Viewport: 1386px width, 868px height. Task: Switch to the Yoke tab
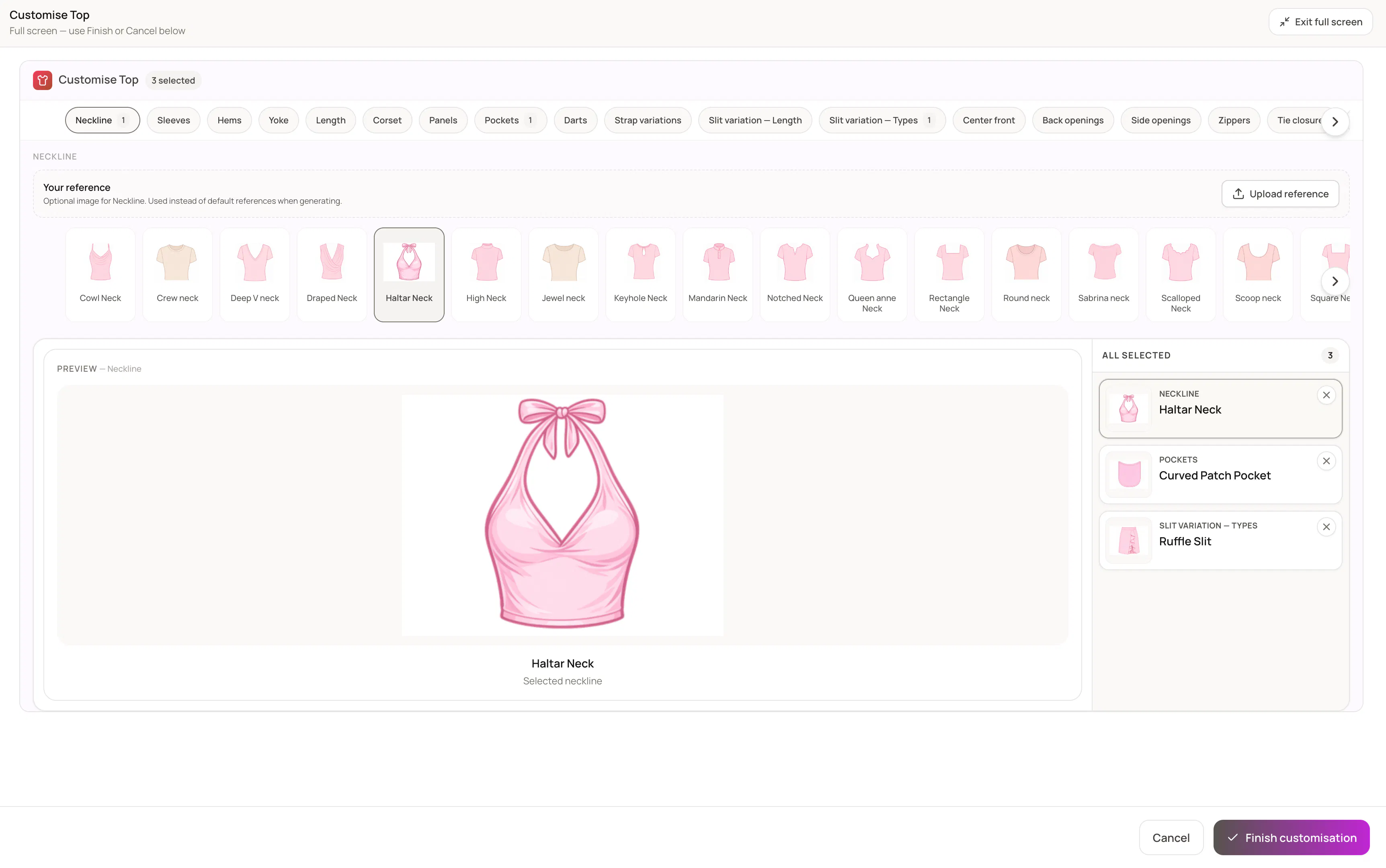click(x=279, y=121)
